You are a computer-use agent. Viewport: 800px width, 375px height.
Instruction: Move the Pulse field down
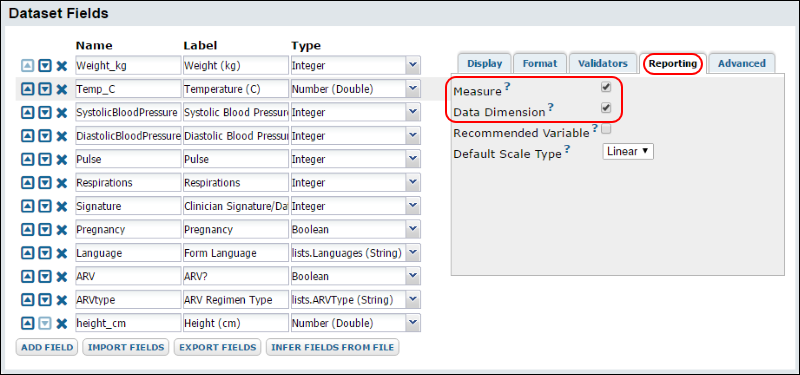pyautogui.click(x=45, y=159)
